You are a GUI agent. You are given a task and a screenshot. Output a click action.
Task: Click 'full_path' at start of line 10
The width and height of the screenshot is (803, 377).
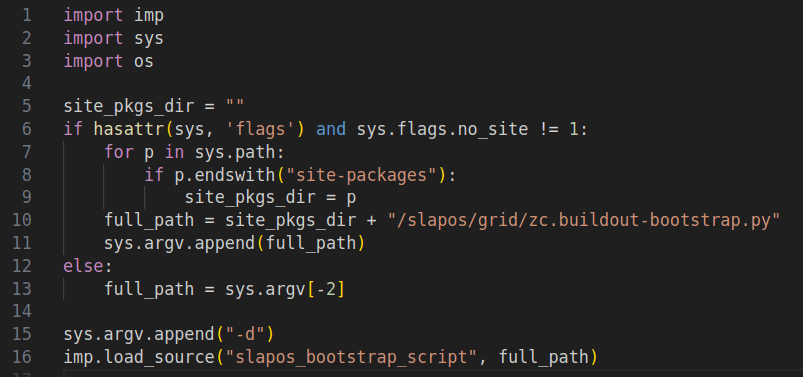pos(149,220)
